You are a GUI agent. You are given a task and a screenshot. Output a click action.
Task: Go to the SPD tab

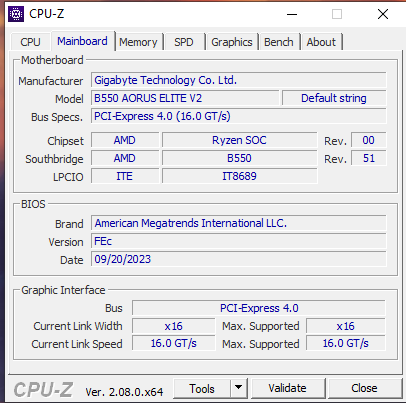(x=184, y=42)
